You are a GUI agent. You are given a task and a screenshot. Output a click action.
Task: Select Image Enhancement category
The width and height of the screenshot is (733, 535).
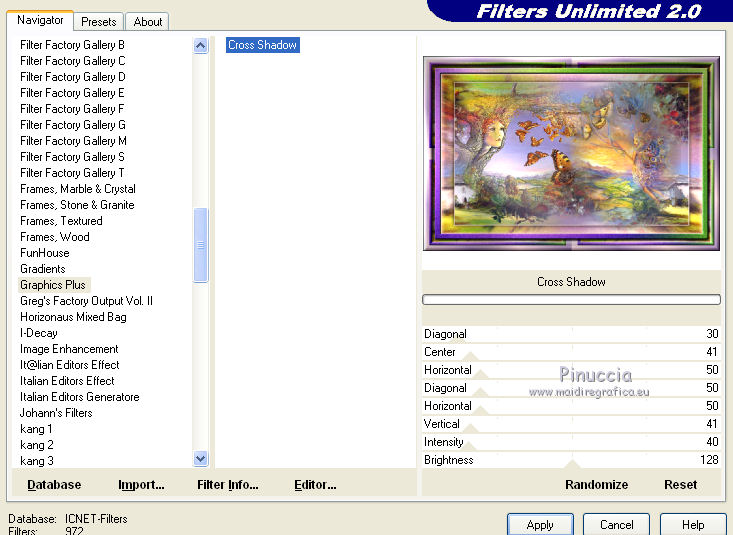pos(69,349)
